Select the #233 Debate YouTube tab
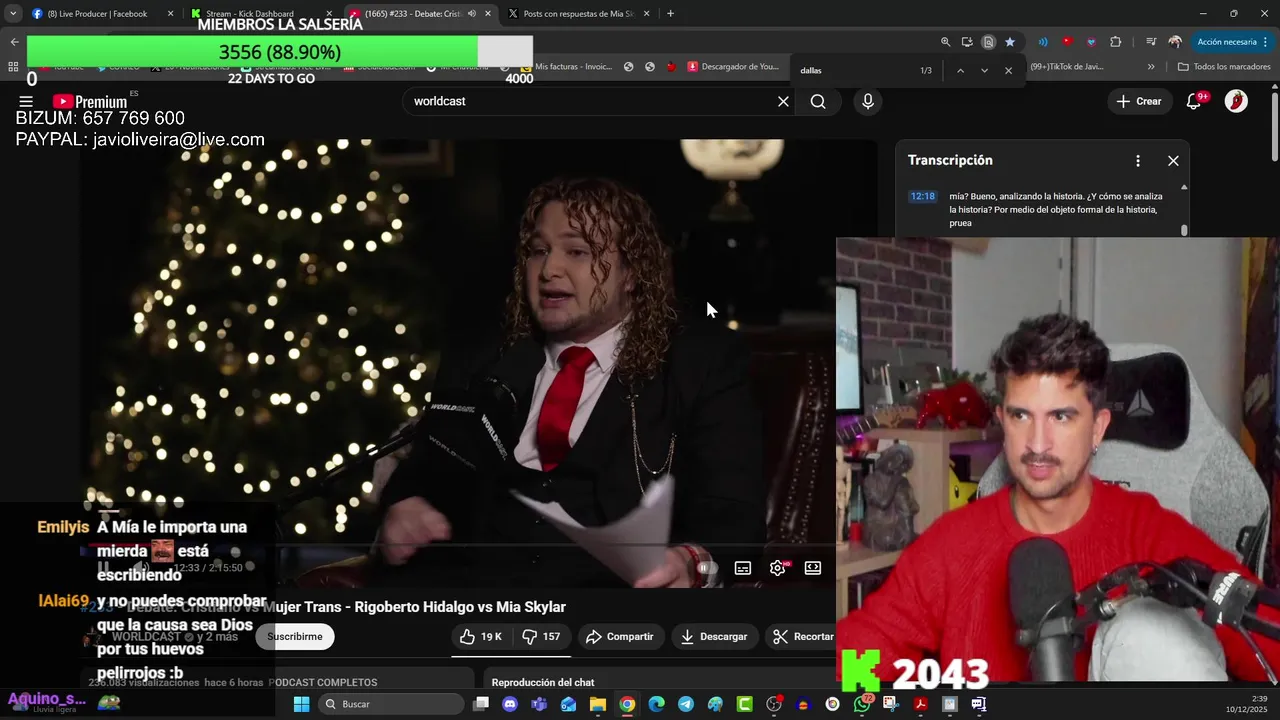 [x=412, y=14]
